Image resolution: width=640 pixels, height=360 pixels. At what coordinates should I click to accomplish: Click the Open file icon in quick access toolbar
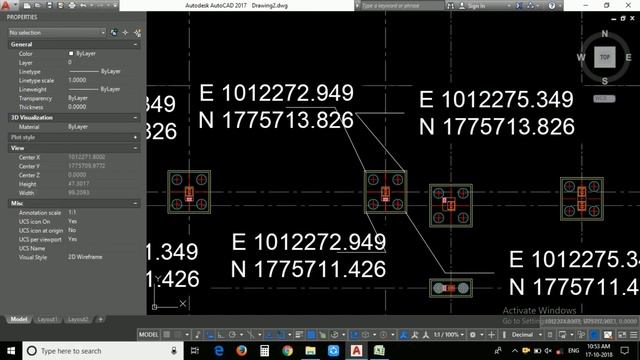click(x=38, y=5)
